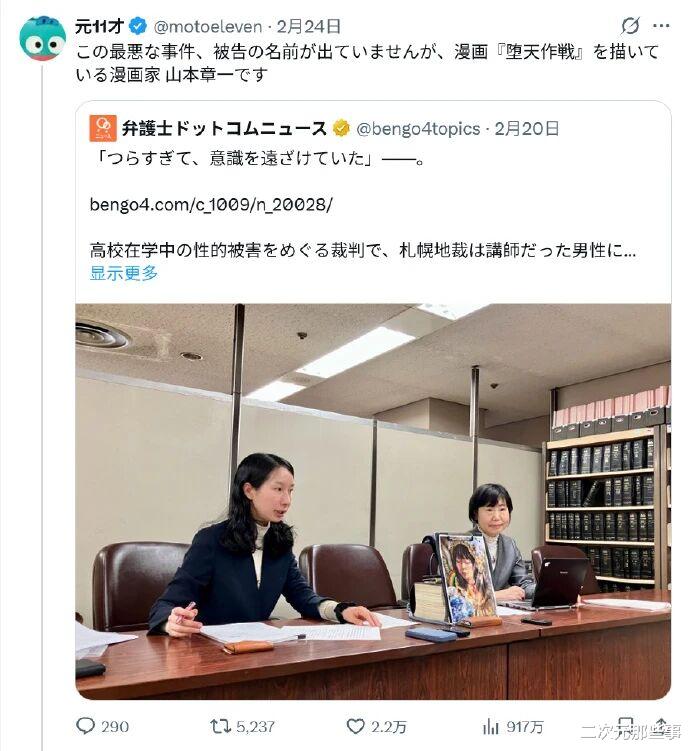Image resolution: width=690 pixels, height=751 pixels.
Task: Toggle the bookmark icon on the tweet
Action: pos(625,725)
